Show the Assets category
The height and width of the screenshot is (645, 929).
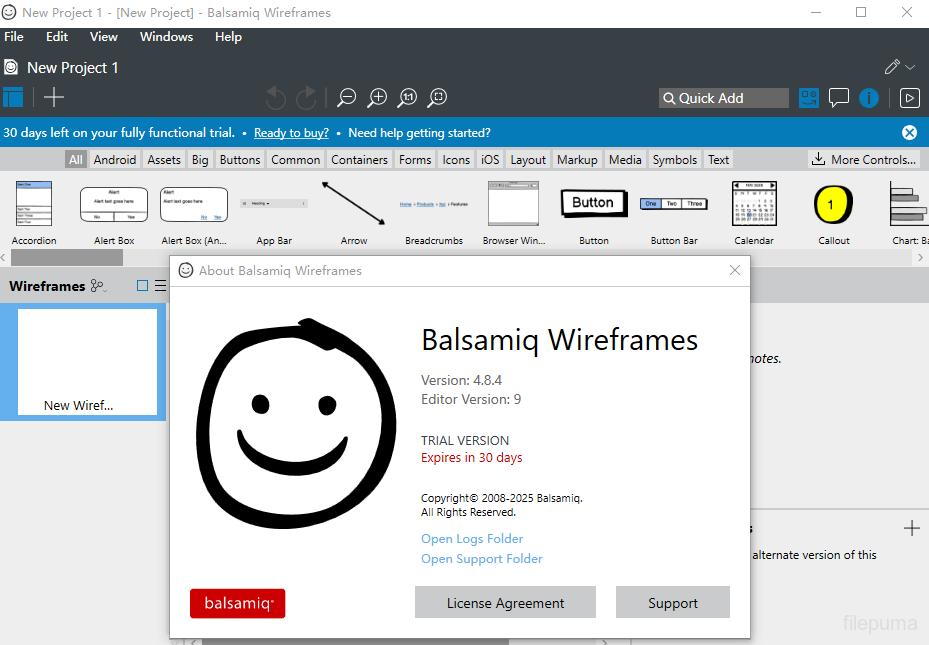point(164,159)
